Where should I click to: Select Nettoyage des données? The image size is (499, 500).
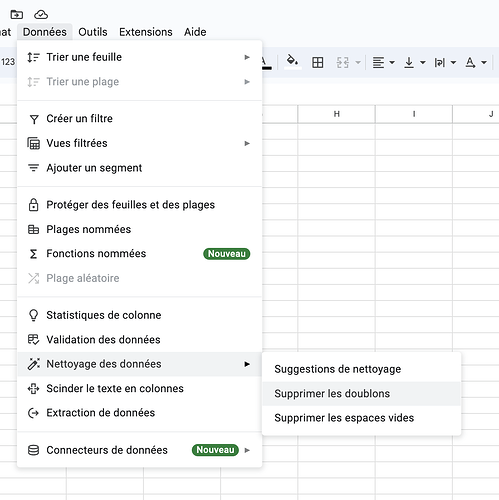coord(140,364)
